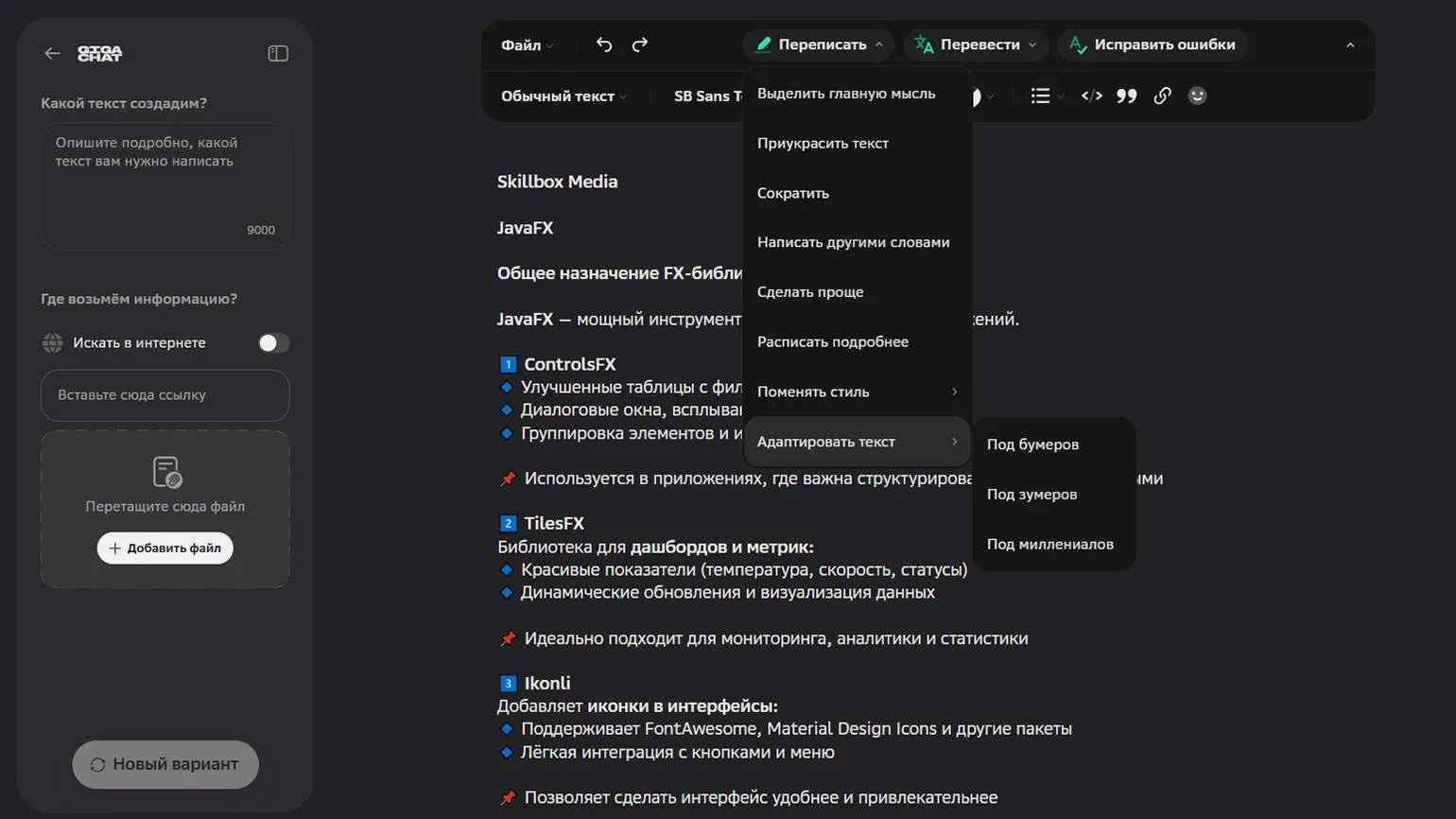This screenshot has width=1456, height=819.
Task: Collapse the toolbar with the top-right chevron
Action: click(x=1350, y=44)
